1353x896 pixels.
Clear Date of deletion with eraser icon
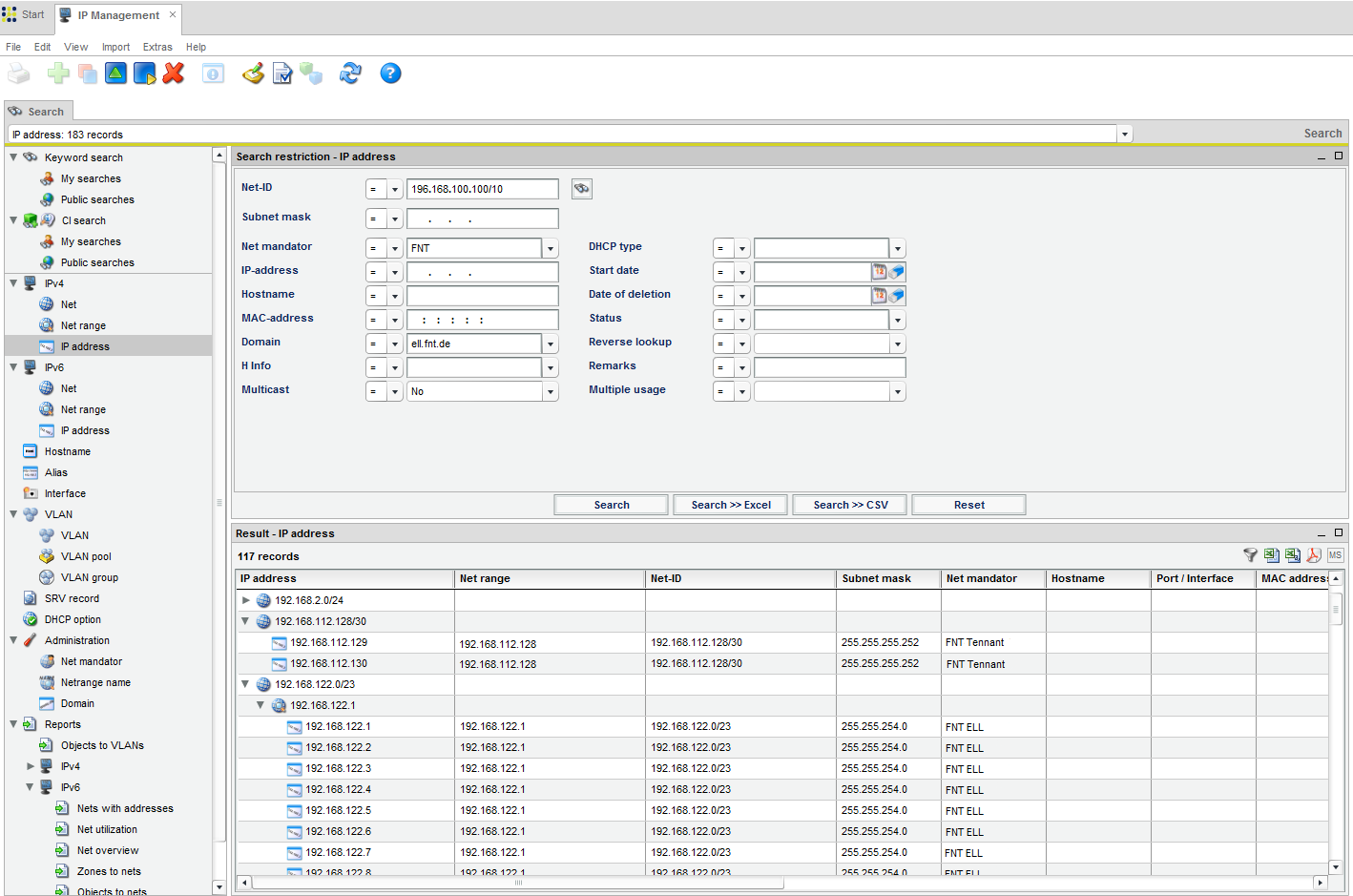point(897,296)
